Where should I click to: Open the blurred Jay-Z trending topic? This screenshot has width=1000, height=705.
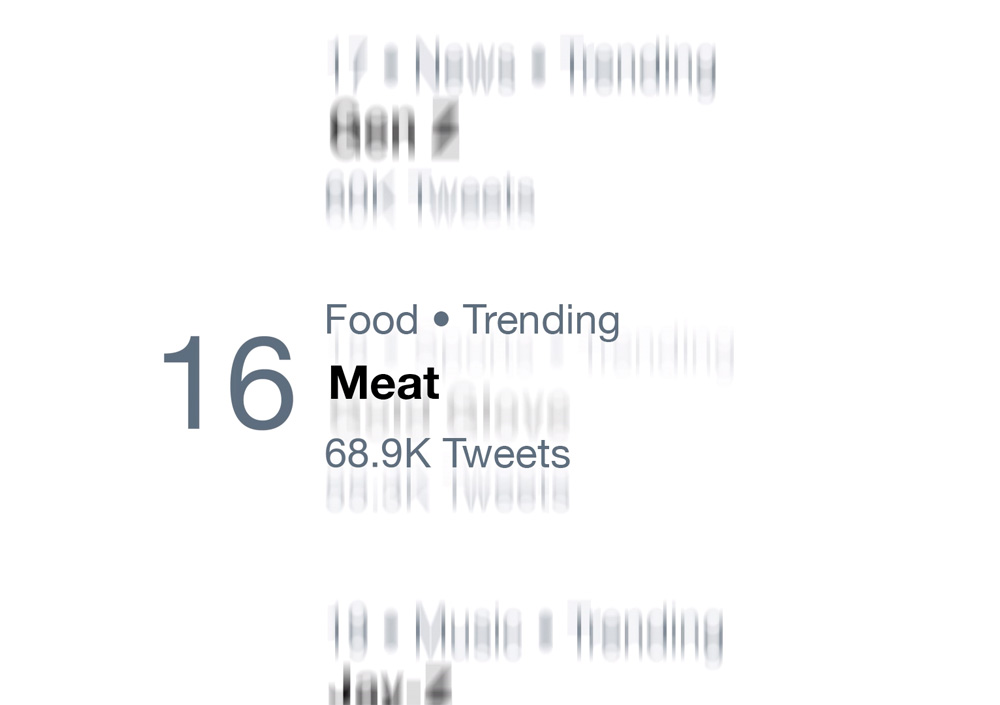[372, 686]
